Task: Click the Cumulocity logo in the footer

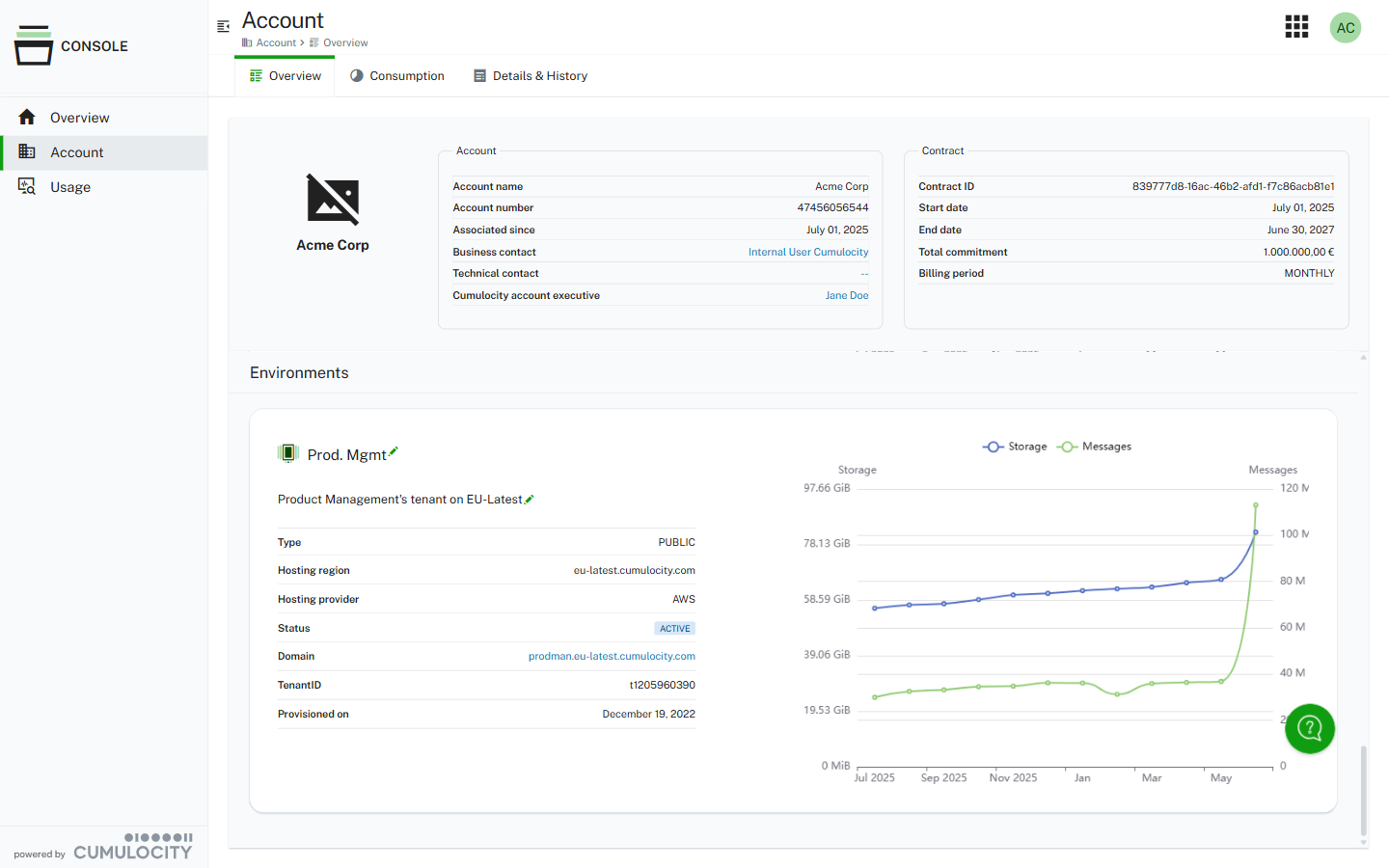Action: (133, 847)
